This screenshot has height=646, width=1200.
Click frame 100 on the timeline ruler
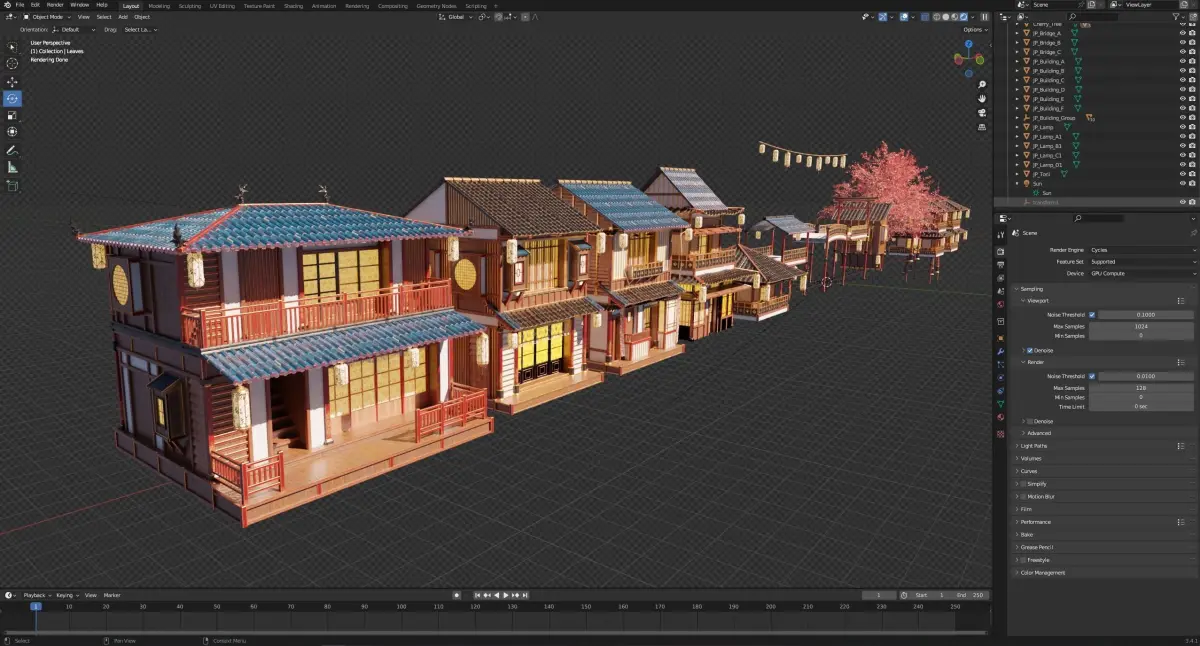401,606
